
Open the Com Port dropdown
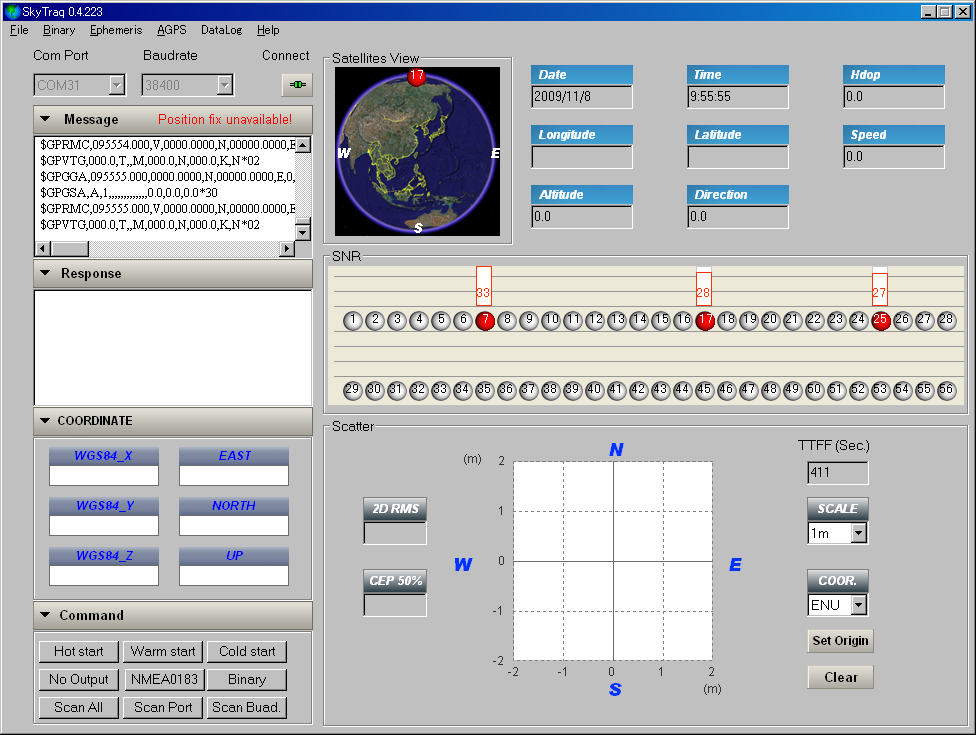pos(116,85)
